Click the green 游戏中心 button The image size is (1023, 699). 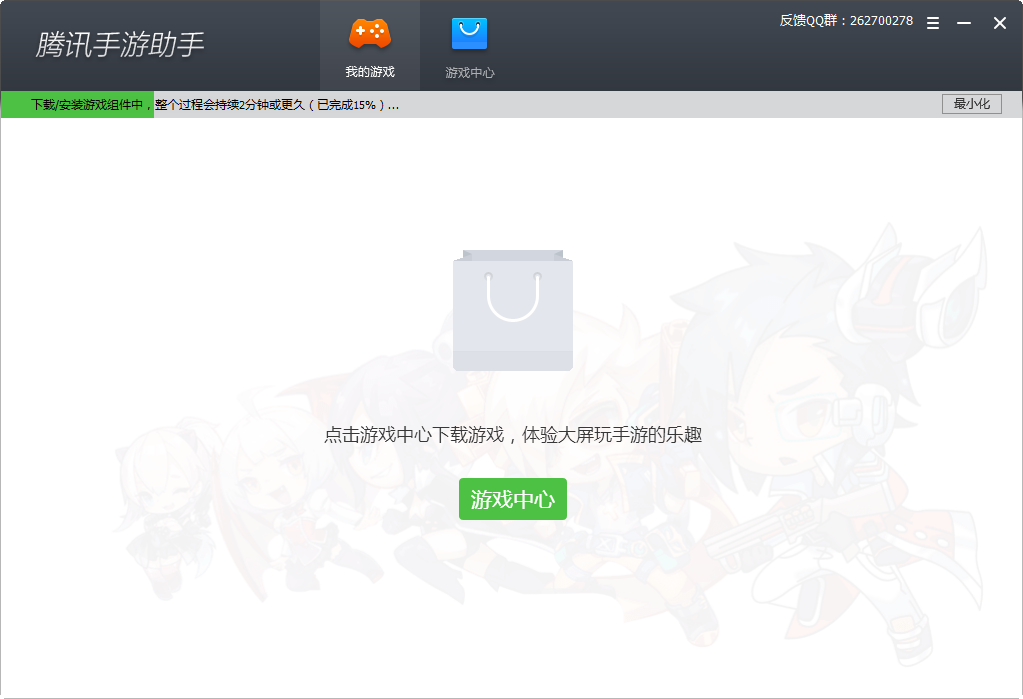point(513,499)
